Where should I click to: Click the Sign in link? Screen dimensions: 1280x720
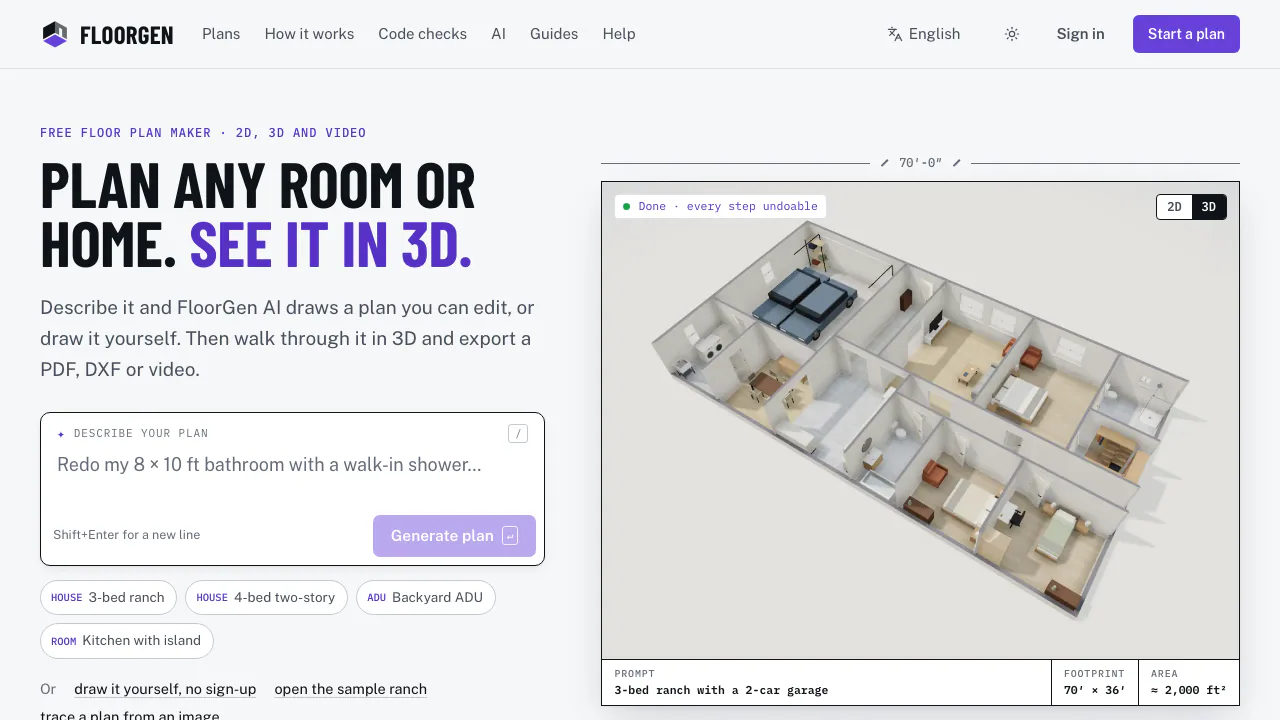point(1080,34)
